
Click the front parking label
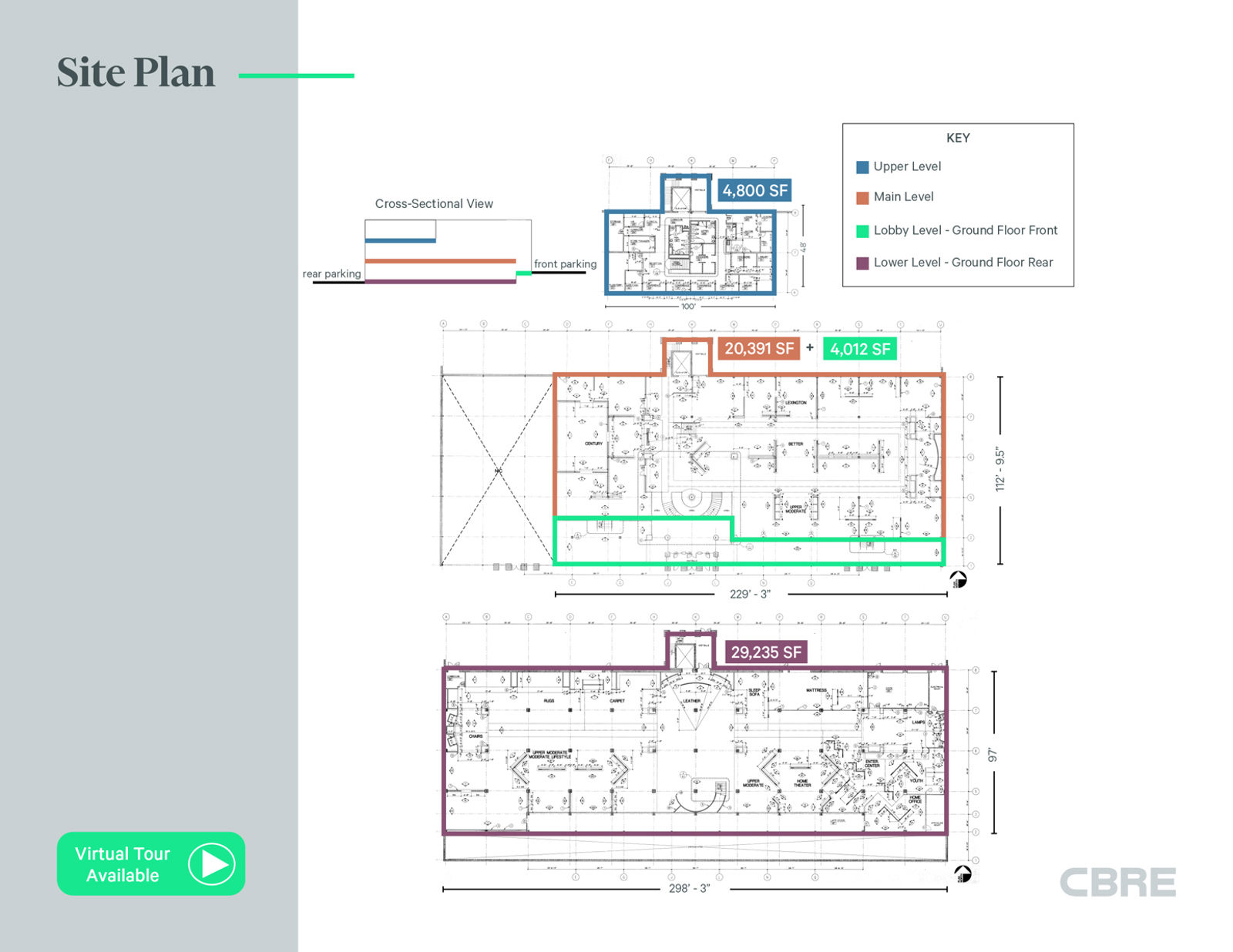565,264
